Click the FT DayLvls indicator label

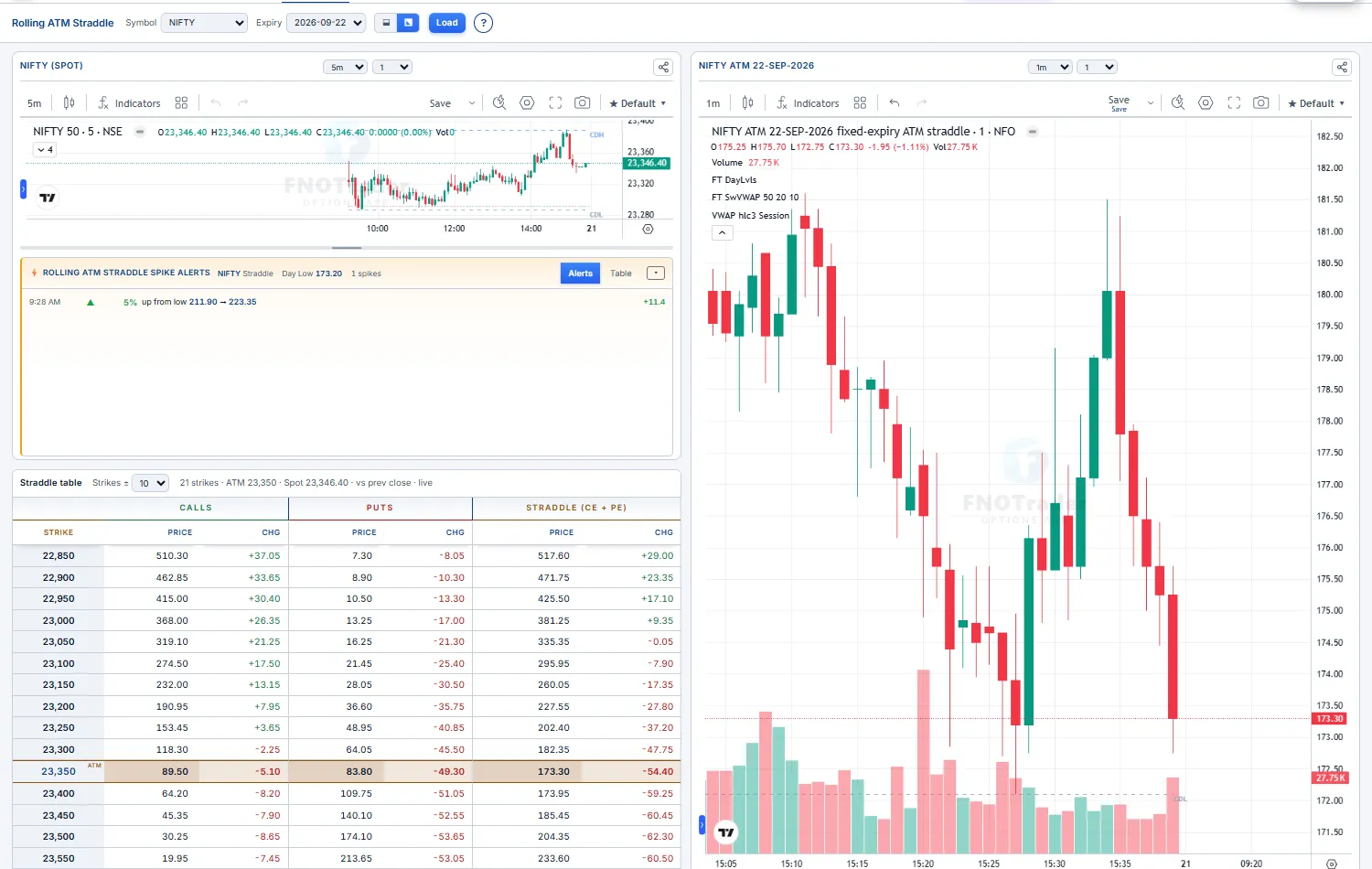[x=734, y=180]
